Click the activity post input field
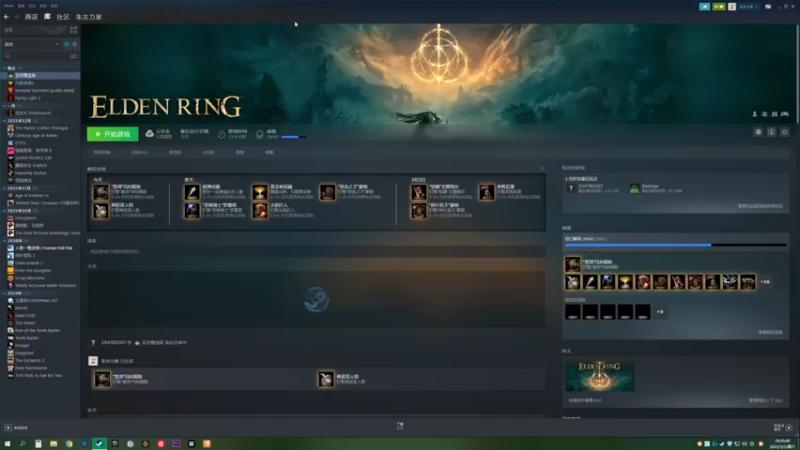This screenshot has height=450, width=800. (x=316, y=252)
